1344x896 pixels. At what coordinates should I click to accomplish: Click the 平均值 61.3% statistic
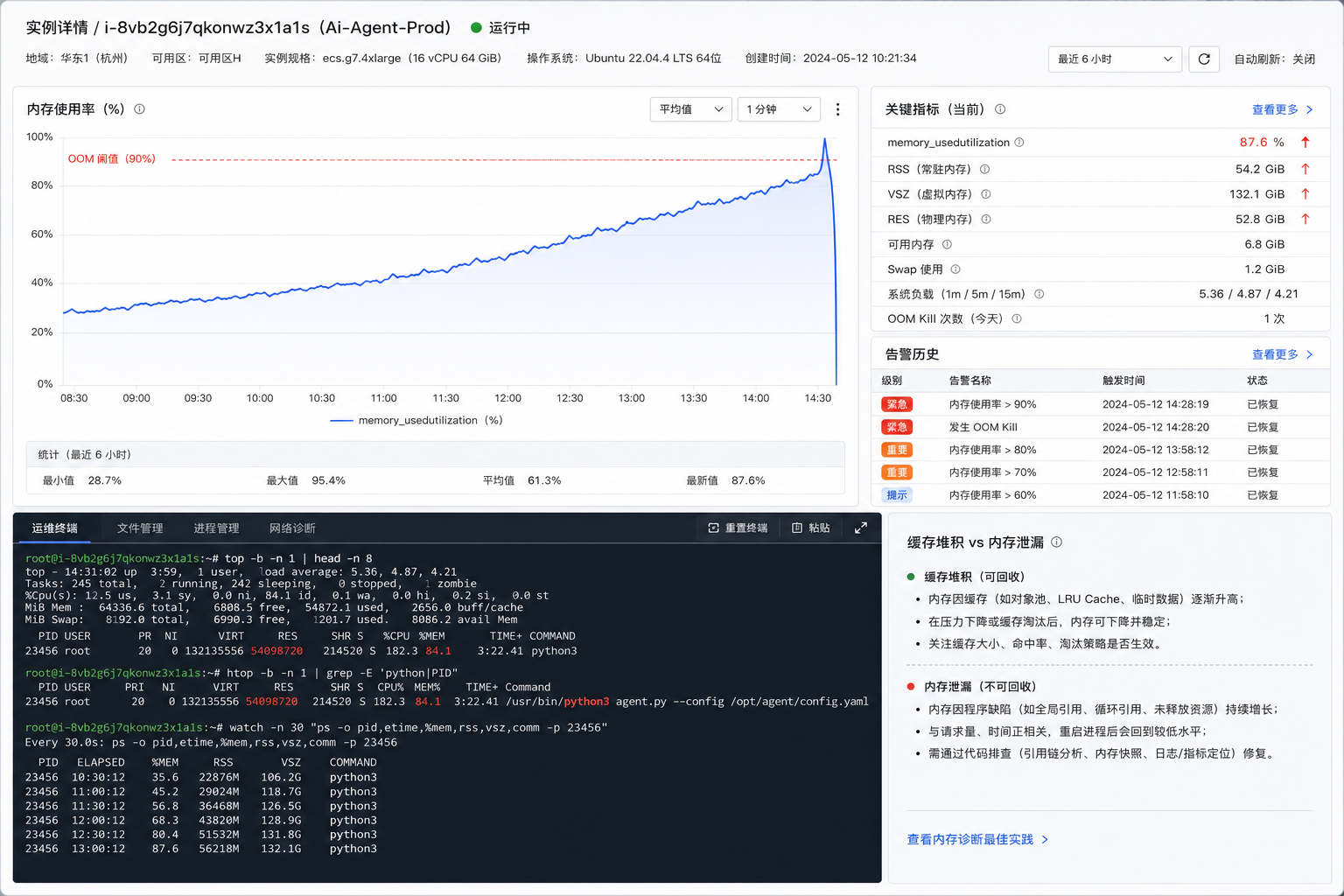522,480
